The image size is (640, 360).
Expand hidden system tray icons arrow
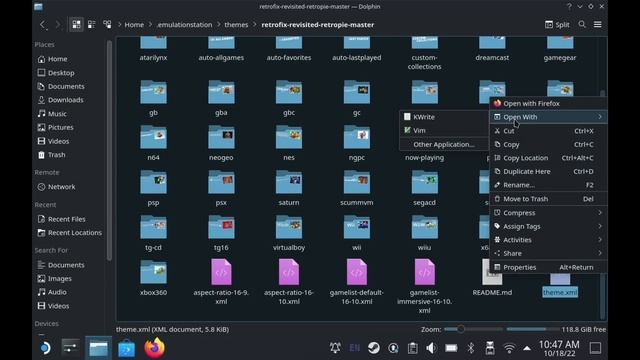click(527, 348)
